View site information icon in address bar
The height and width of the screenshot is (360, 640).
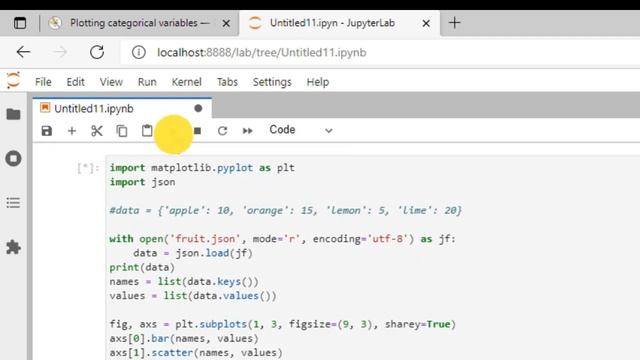[x=139, y=52]
